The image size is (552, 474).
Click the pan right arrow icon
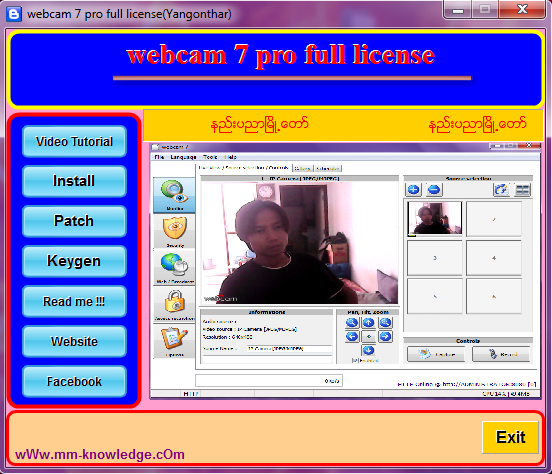point(385,336)
